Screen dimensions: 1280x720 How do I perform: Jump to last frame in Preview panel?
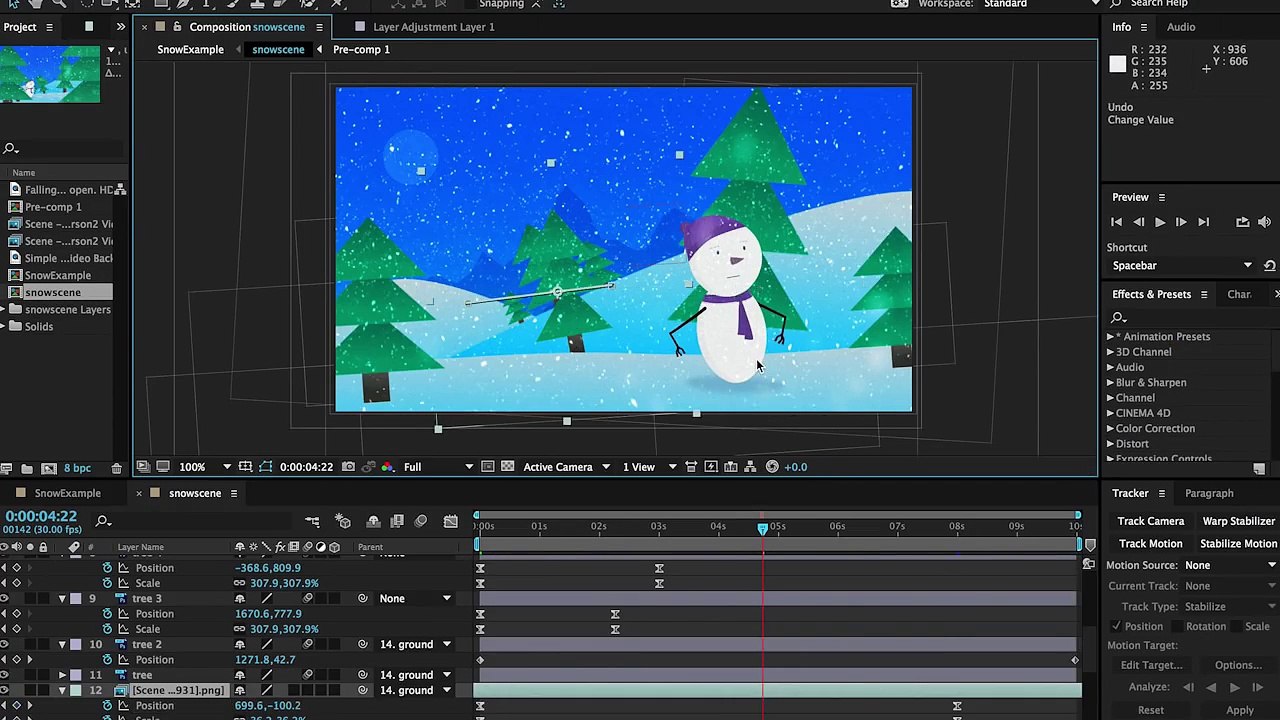tap(1203, 222)
